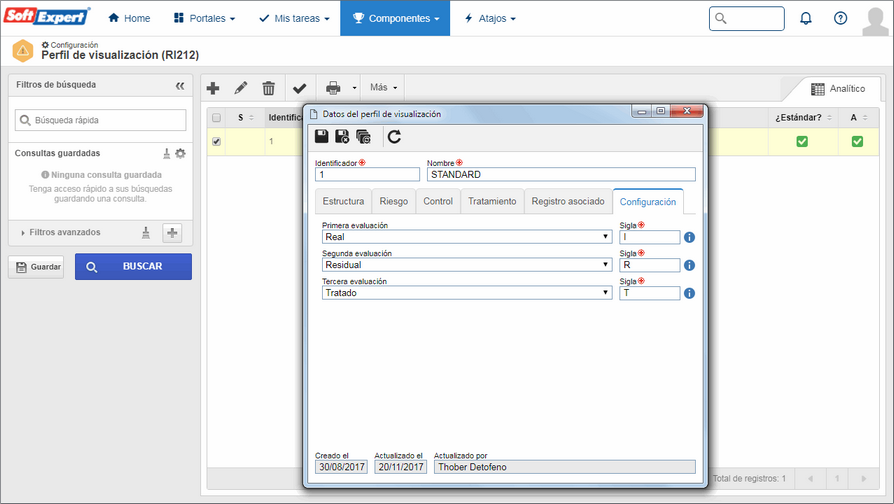This screenshot has width=894, height=504.
Task: Clear saved queries with broom icon
Action: [x=166, y=153]
